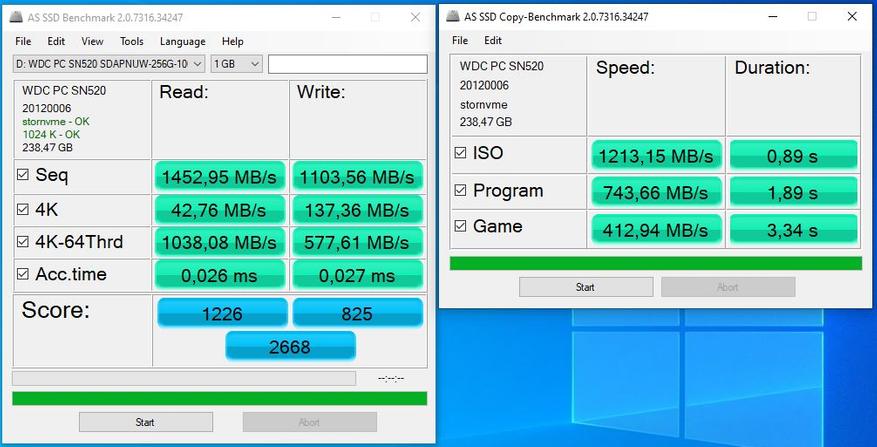Uncheck the Seq test checkbox

coord(23,174)
